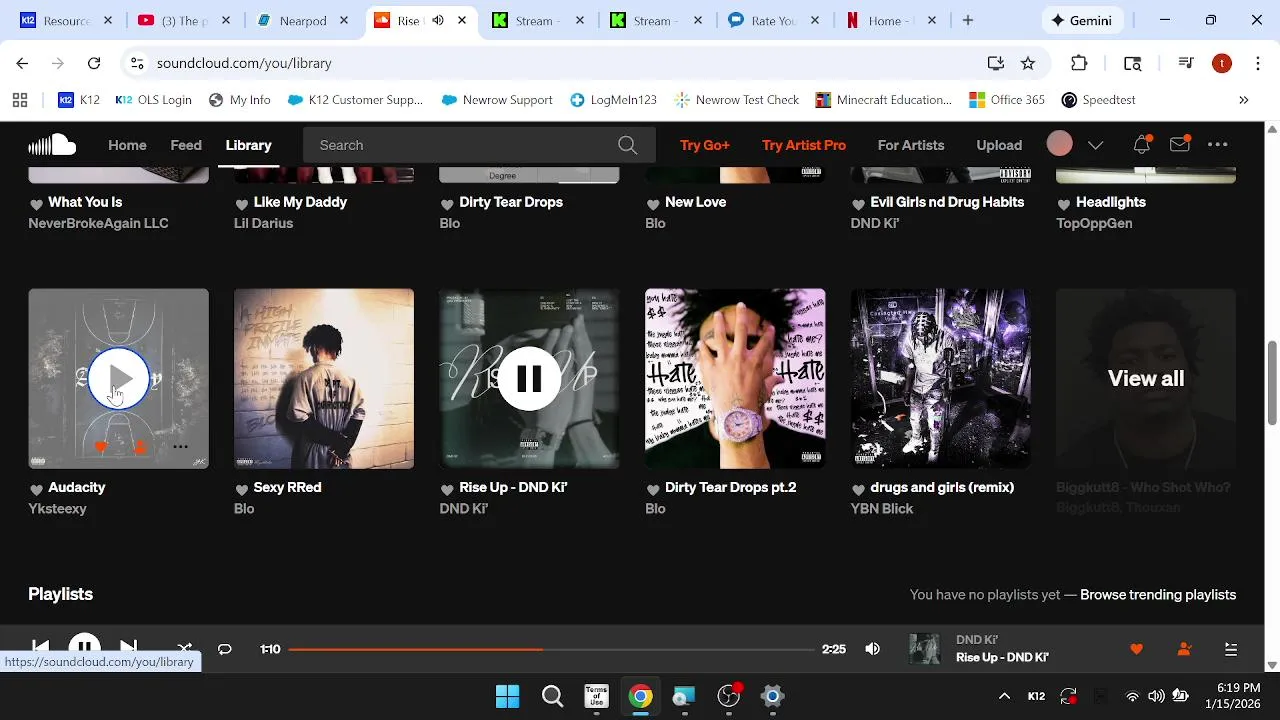Click the SoundCloud logo
The height and width of the screenshot is (720, 1280).
(52, 145)
